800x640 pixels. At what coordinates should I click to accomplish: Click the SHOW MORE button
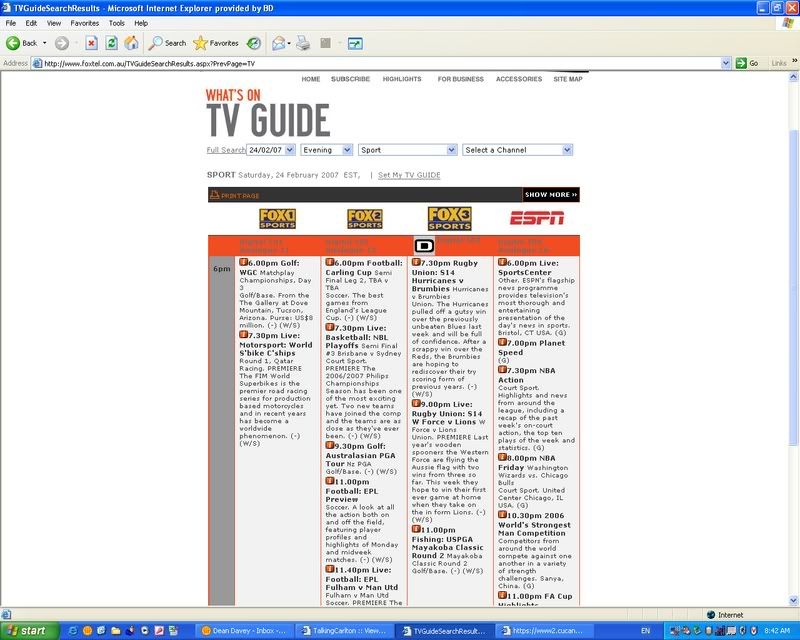[551, 194]
